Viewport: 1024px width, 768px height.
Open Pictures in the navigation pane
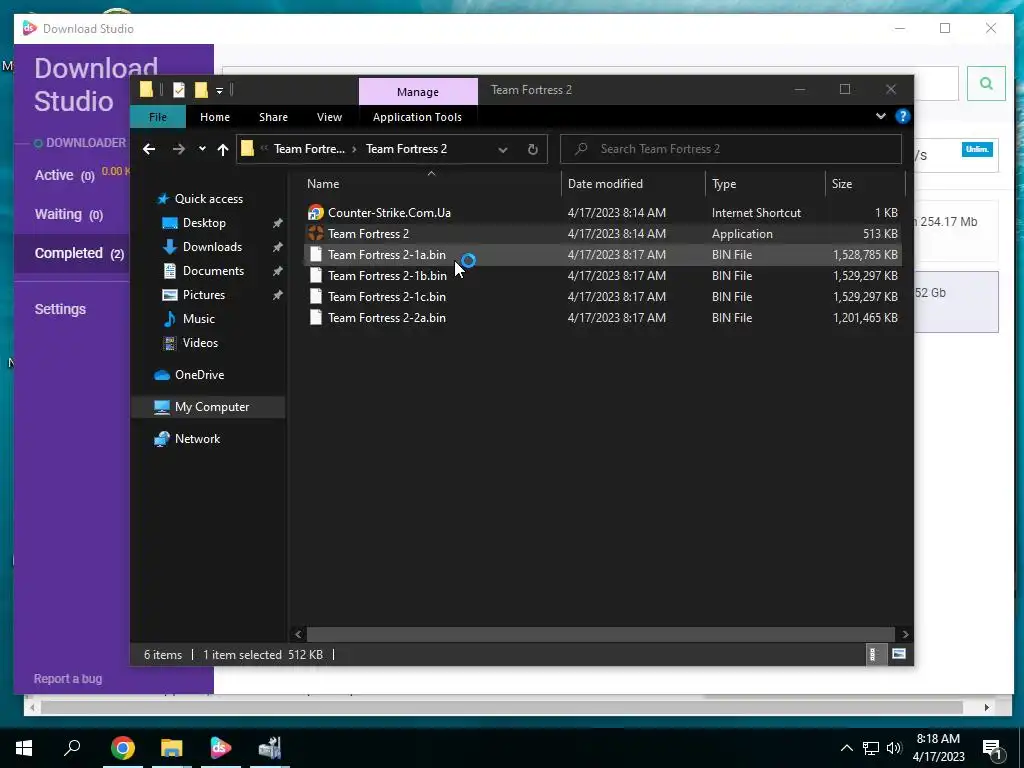(x=204, y=295)
